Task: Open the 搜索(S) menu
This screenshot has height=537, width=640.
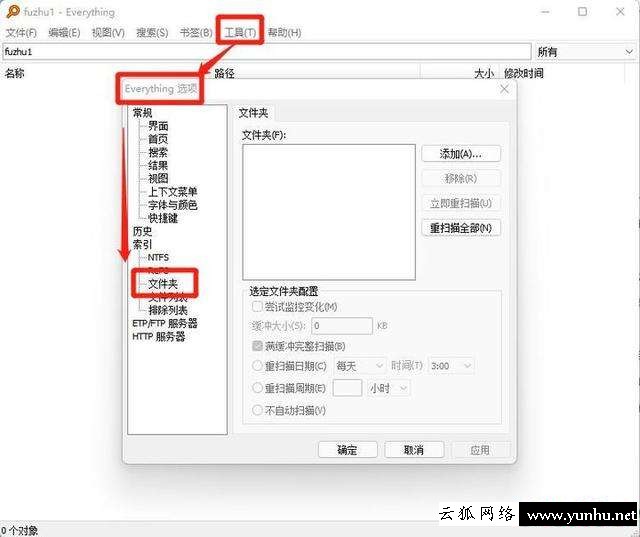Action: pyautogui.click(x=152, y=33)
